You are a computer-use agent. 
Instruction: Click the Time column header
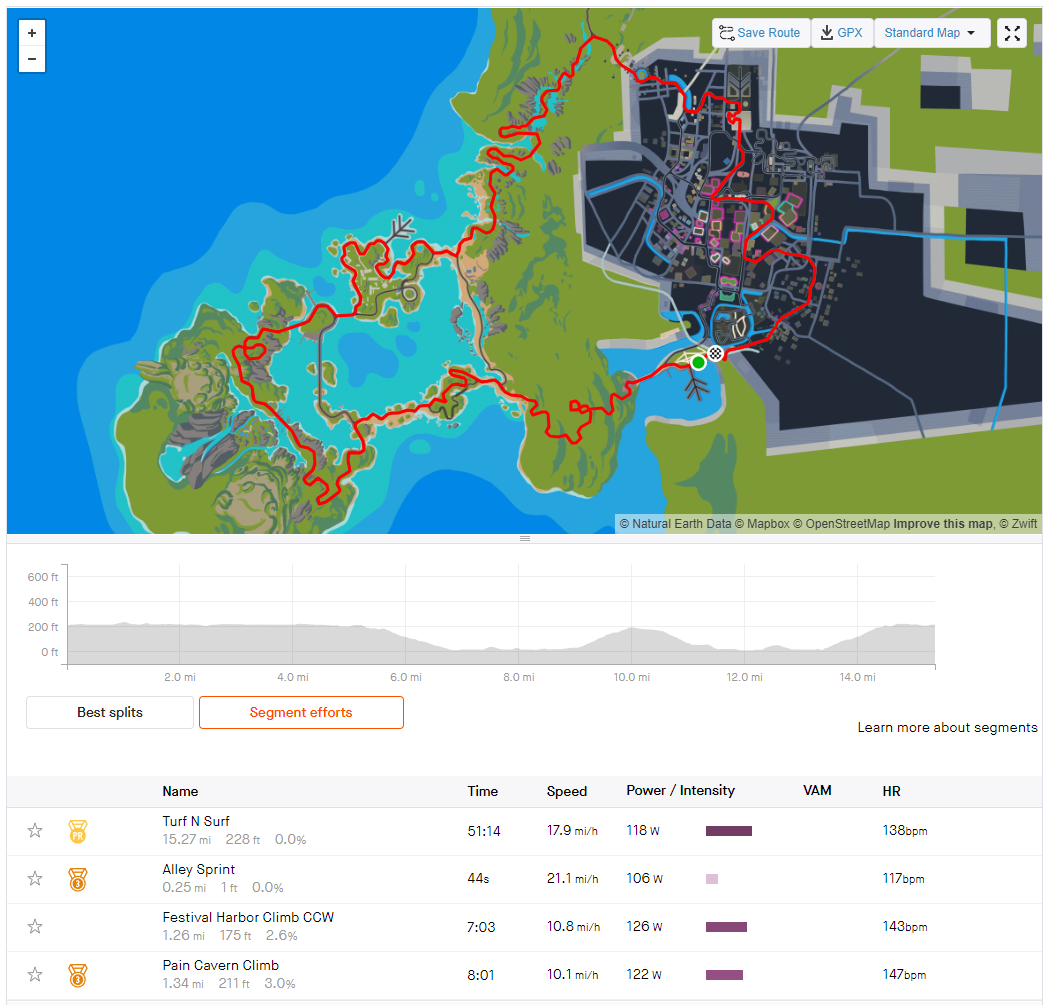[483, 791]
